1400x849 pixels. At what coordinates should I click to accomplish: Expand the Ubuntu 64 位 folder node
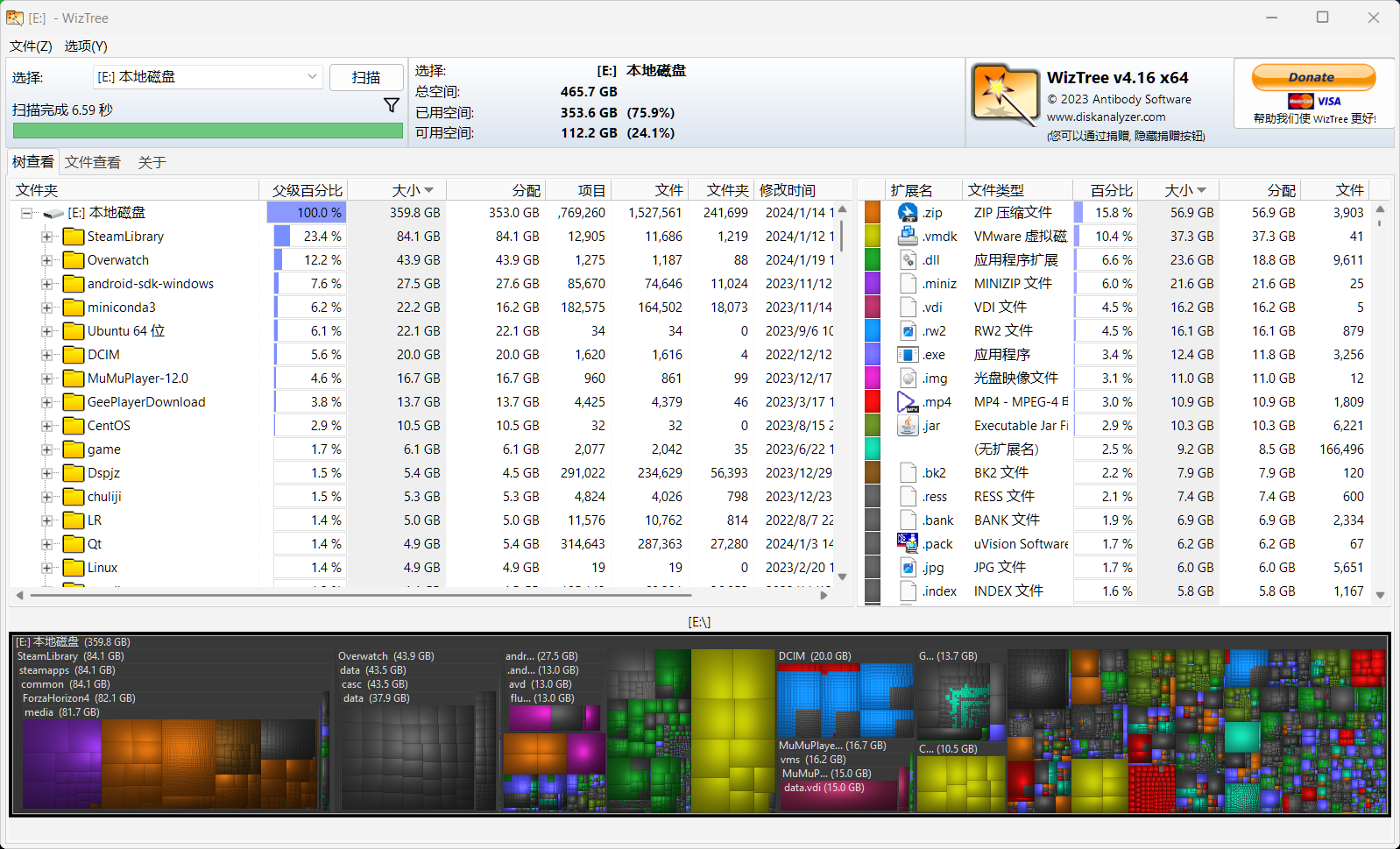(x=46, y=331)
